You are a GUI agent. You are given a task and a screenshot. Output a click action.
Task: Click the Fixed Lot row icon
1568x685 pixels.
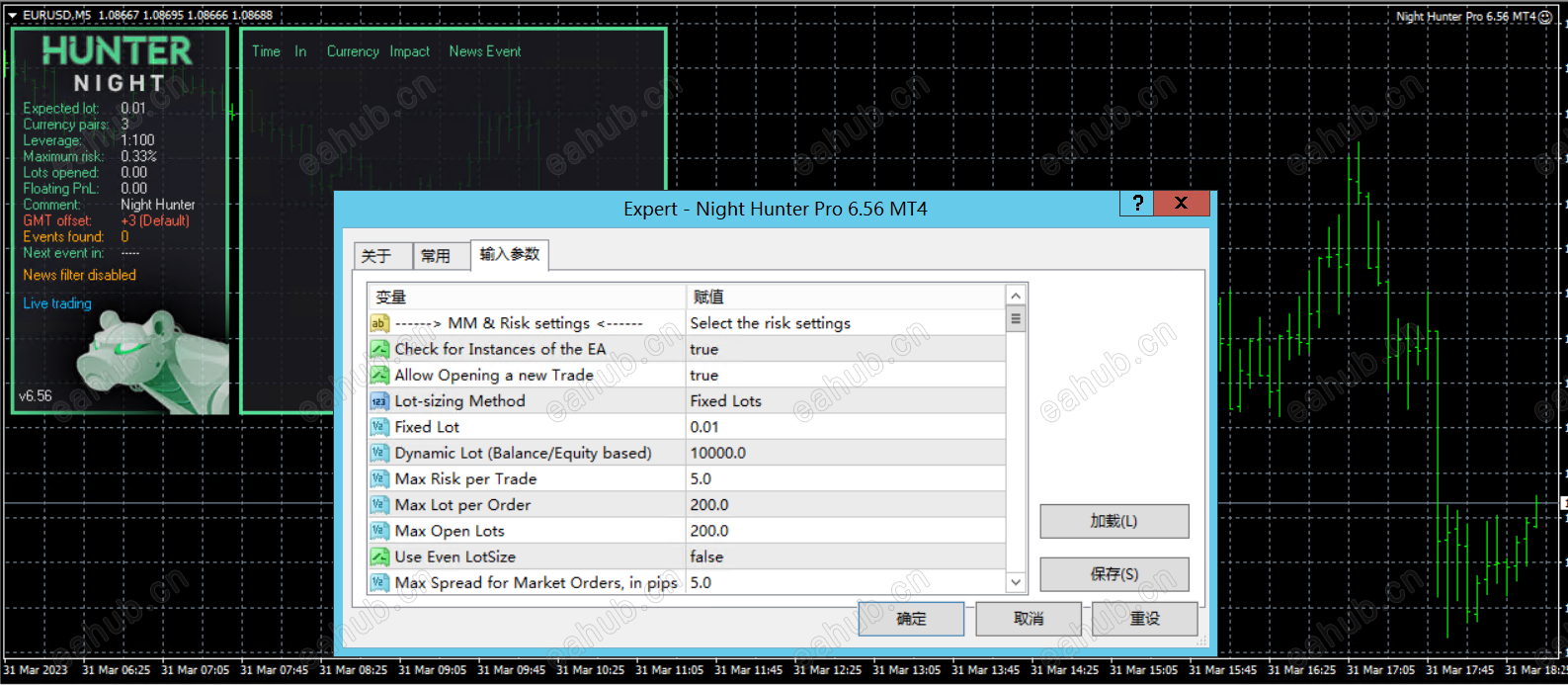coord(379,427)
